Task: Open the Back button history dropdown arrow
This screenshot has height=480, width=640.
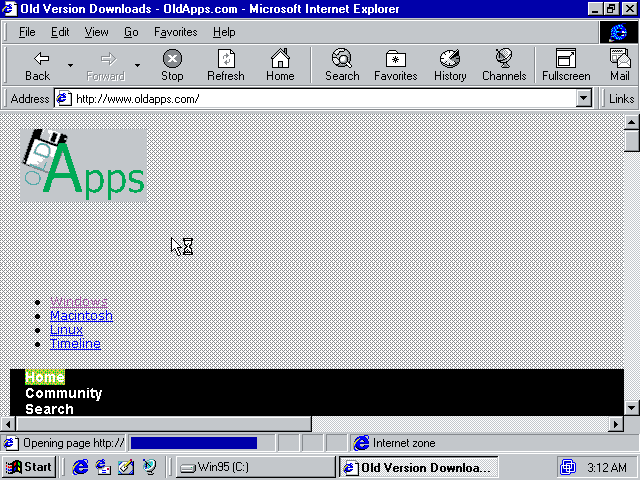Action: click(70, 65)
